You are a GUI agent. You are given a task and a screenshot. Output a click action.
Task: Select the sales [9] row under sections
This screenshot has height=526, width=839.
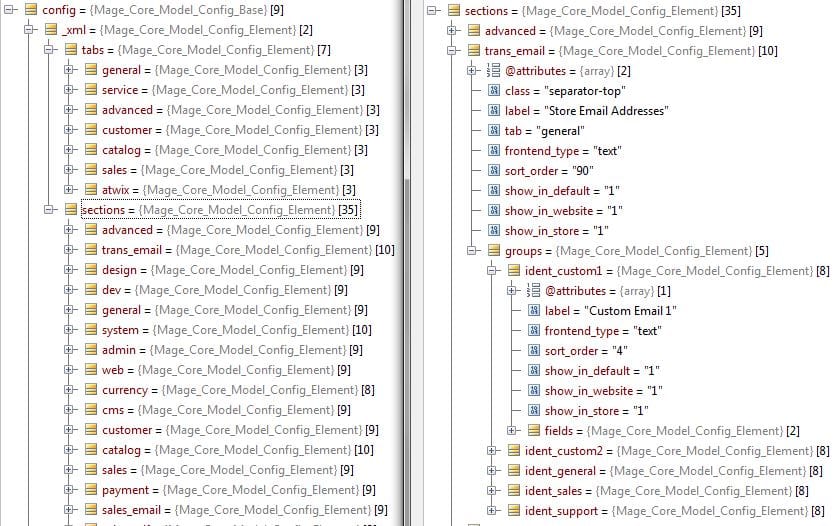(x=227, y=470)
